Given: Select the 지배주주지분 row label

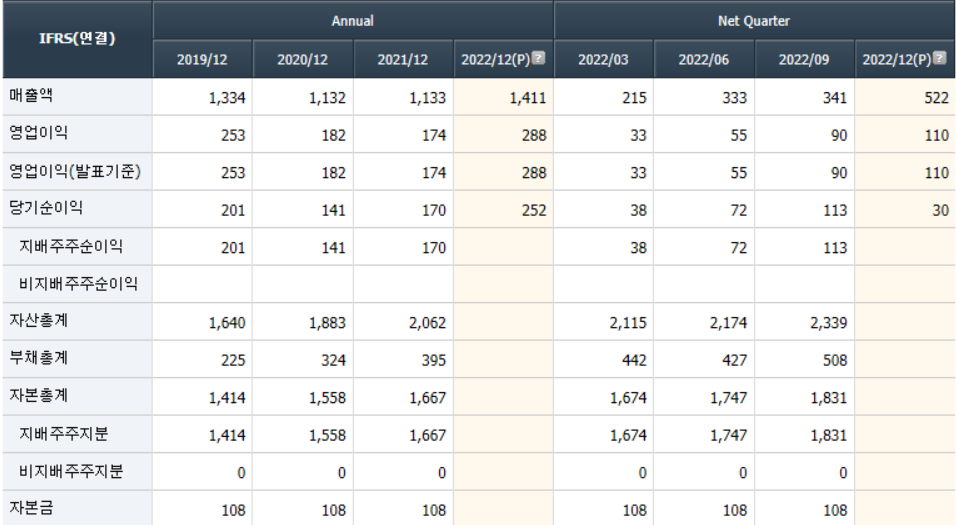Looking at the screenshot, I should pyautogui.click(x=63, y=434).
